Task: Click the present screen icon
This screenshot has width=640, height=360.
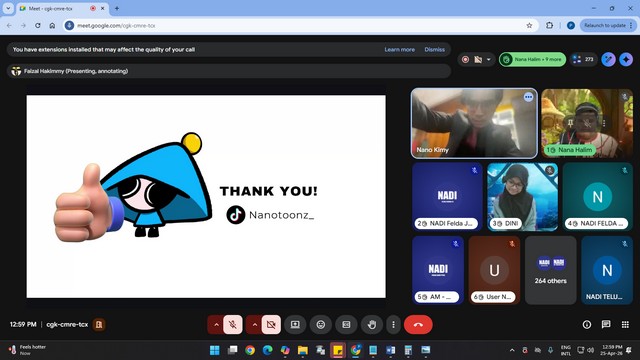Action: (295, 325)
